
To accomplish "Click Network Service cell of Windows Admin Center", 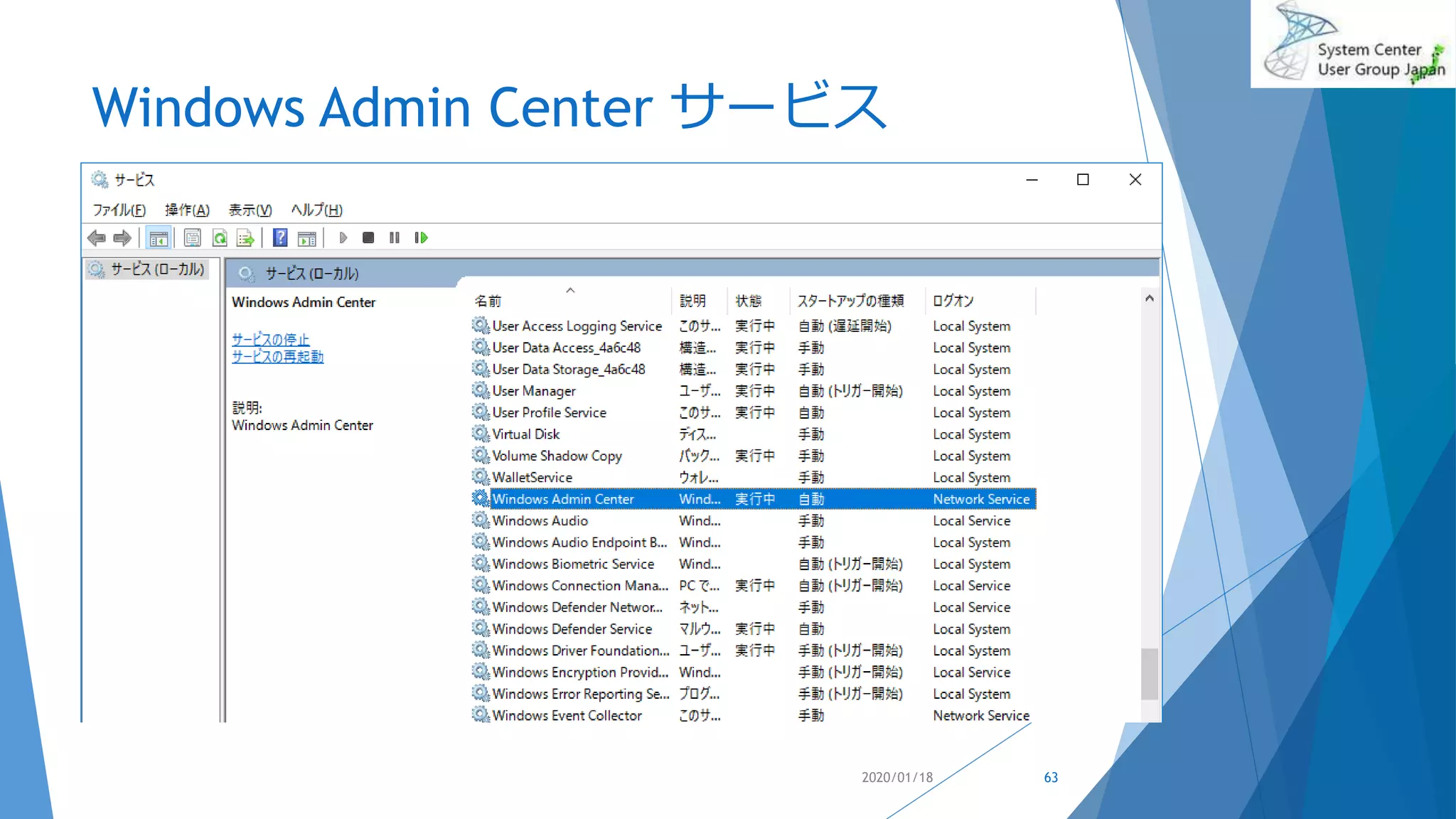I will 981,499.
